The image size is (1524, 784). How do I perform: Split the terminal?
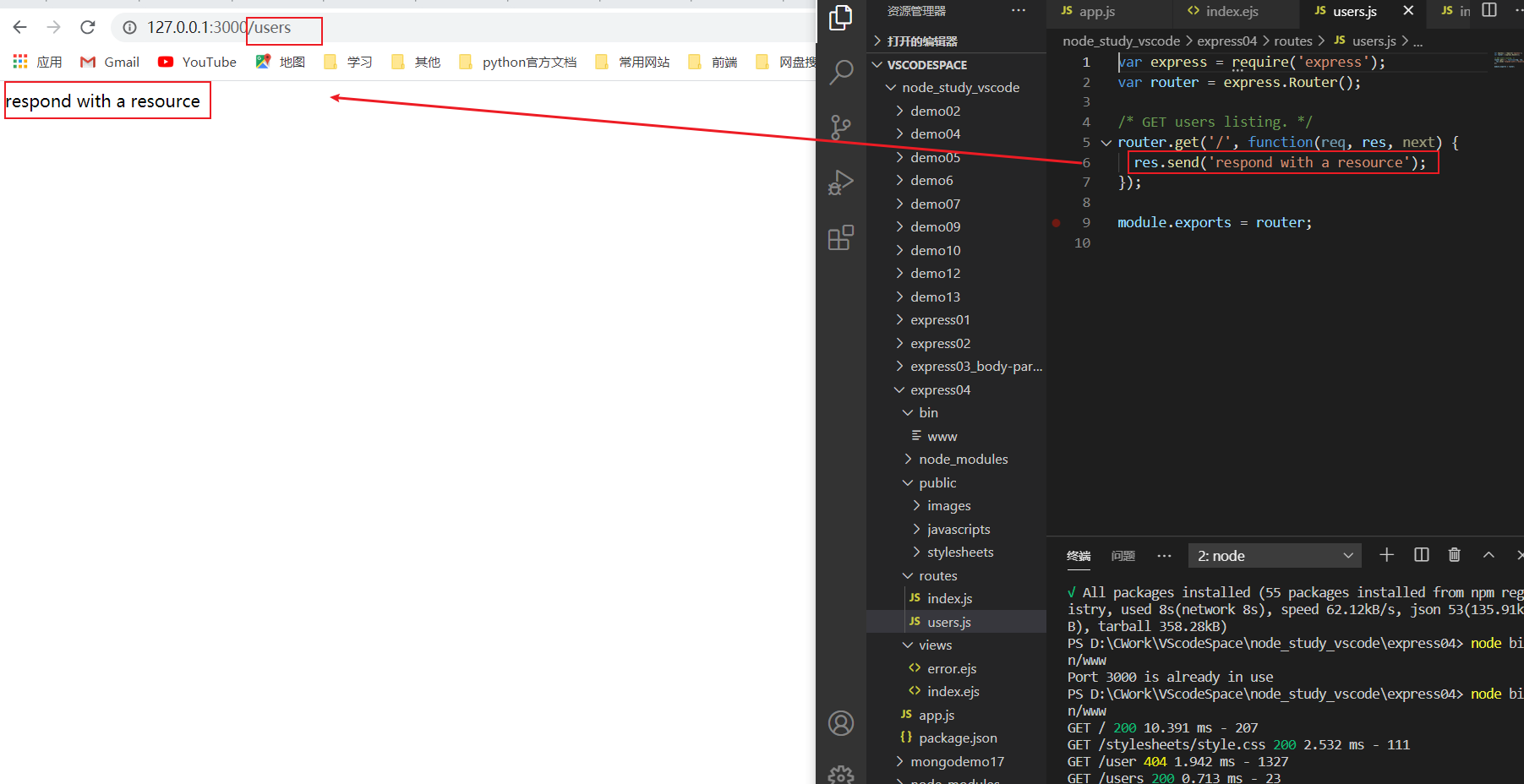[x=1422, y=555]
